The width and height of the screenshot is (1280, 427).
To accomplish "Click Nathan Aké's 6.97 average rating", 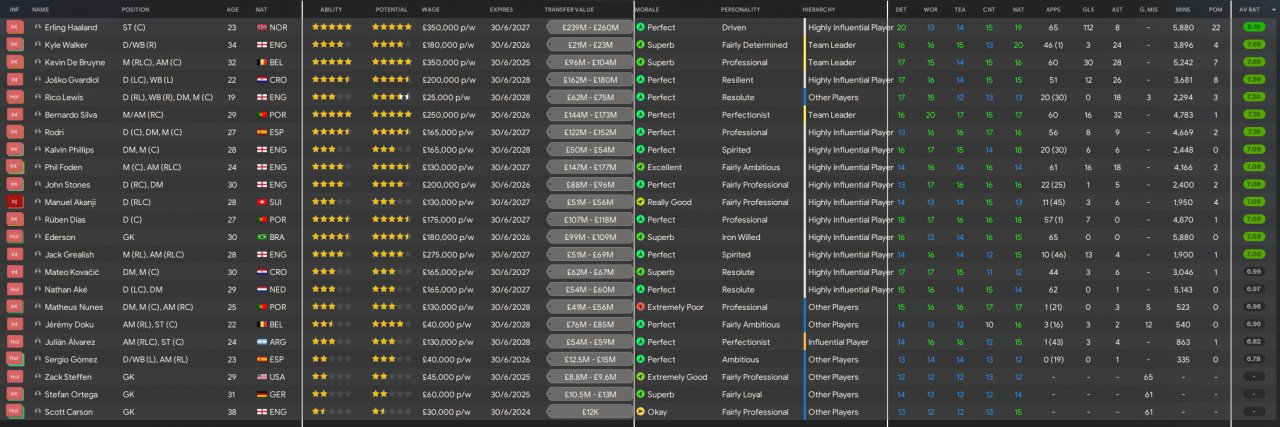I will pos(1253,290).
